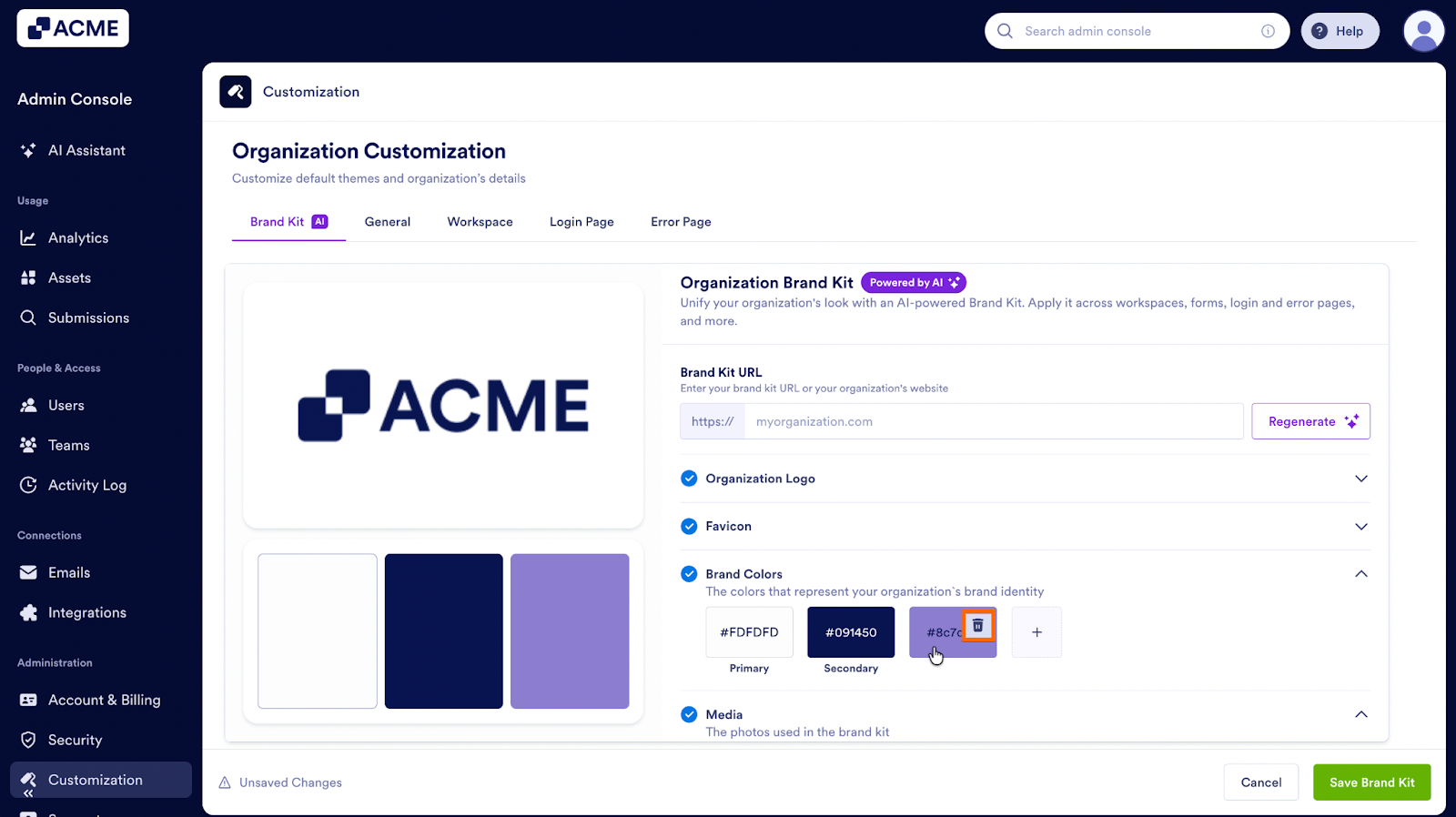Image resolution: width=1456 pixels, height=817 pixels.
Task: Click the Unsaved Changes warning icon
Action: click(225, 782)
